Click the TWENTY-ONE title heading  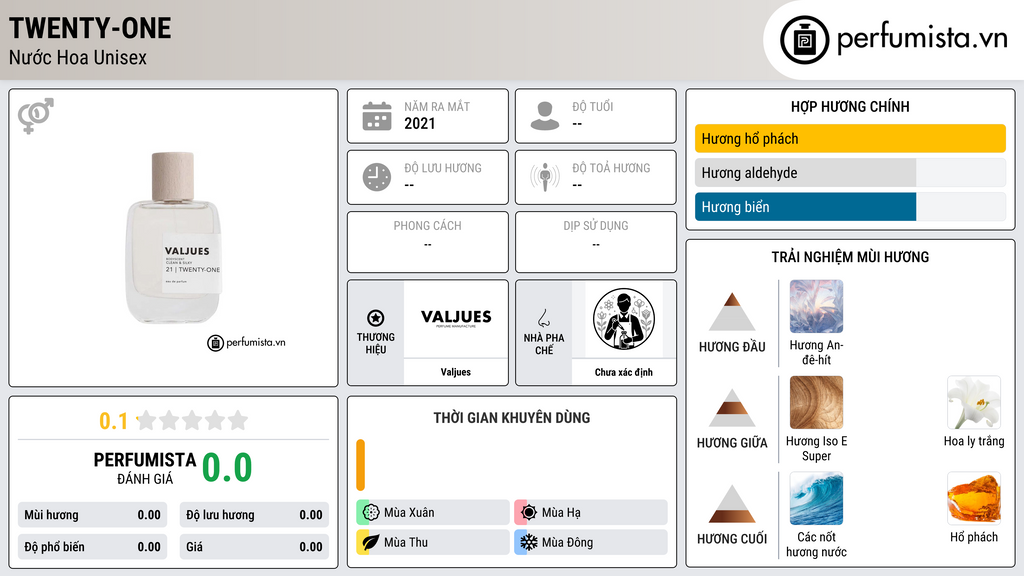click(x=90, y=28)
